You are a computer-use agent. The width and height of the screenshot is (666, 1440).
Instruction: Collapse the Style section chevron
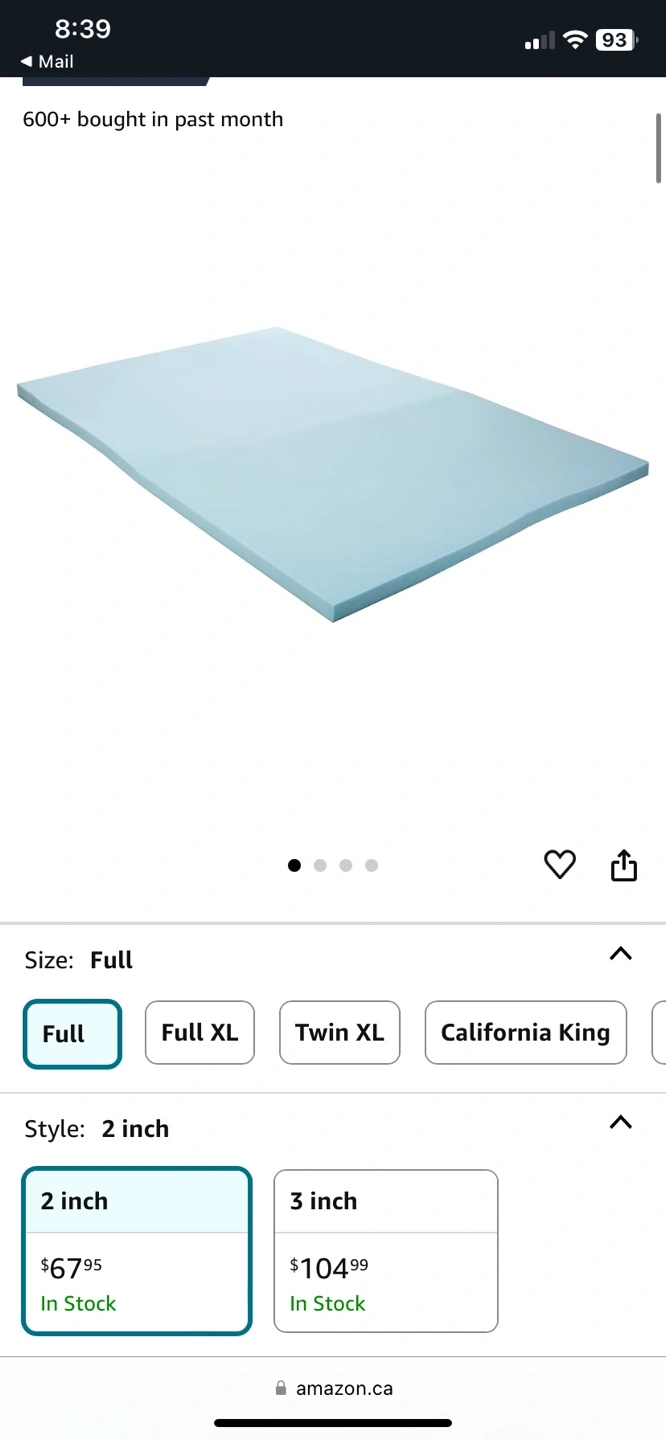(x=621, y=1122)
